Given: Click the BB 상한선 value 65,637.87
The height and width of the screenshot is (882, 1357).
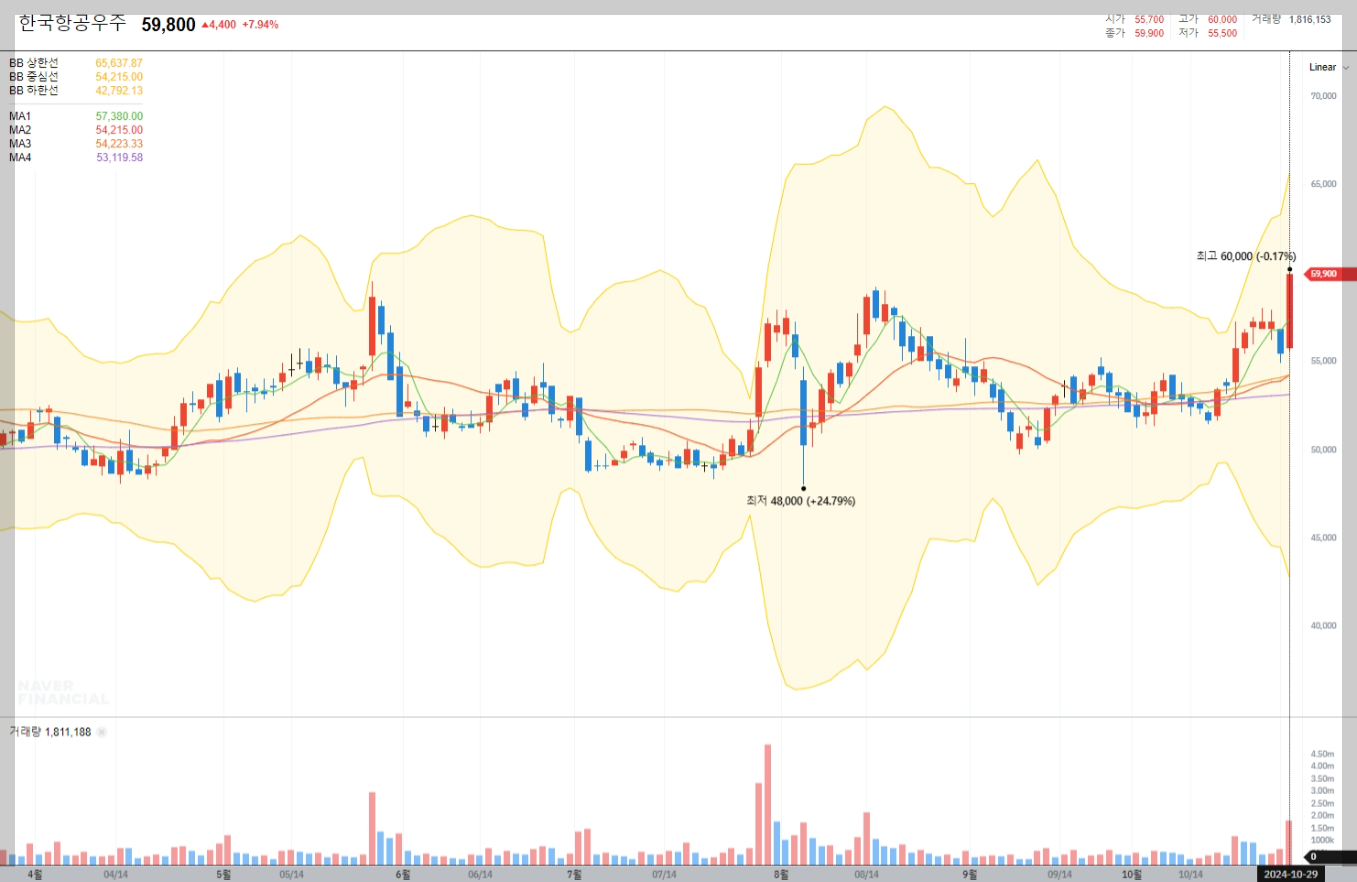Looking at the screenshot, I should (x=119, y=62).
